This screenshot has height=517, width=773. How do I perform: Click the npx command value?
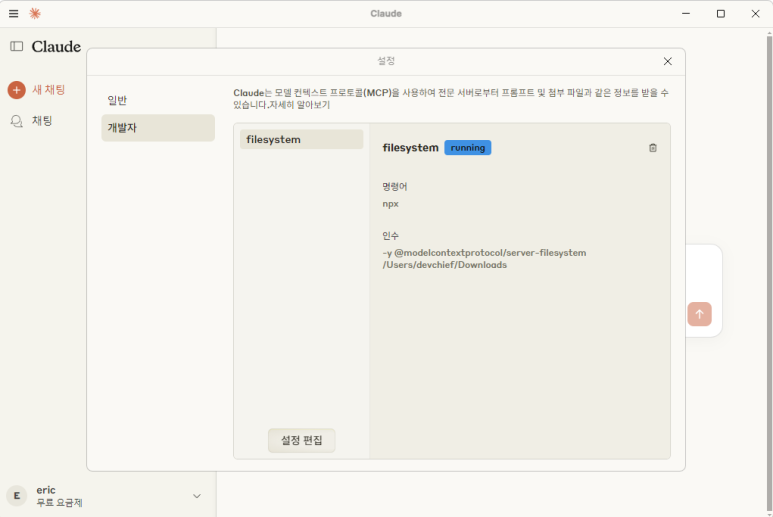tap(390, 204)
